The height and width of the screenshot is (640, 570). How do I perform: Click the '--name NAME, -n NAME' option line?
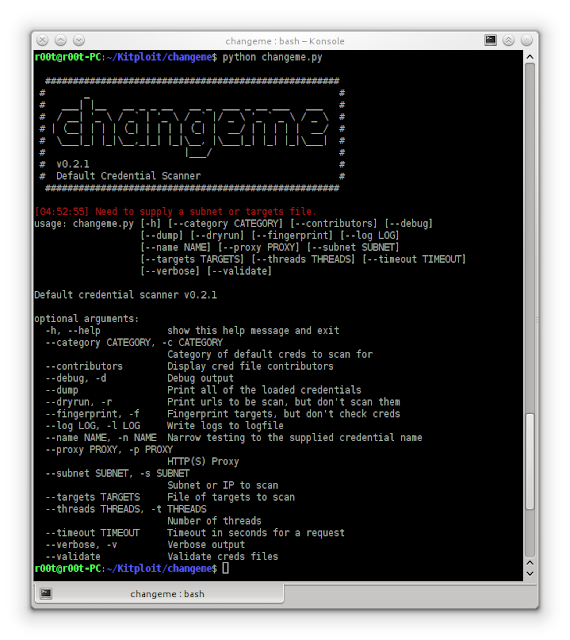100,438
